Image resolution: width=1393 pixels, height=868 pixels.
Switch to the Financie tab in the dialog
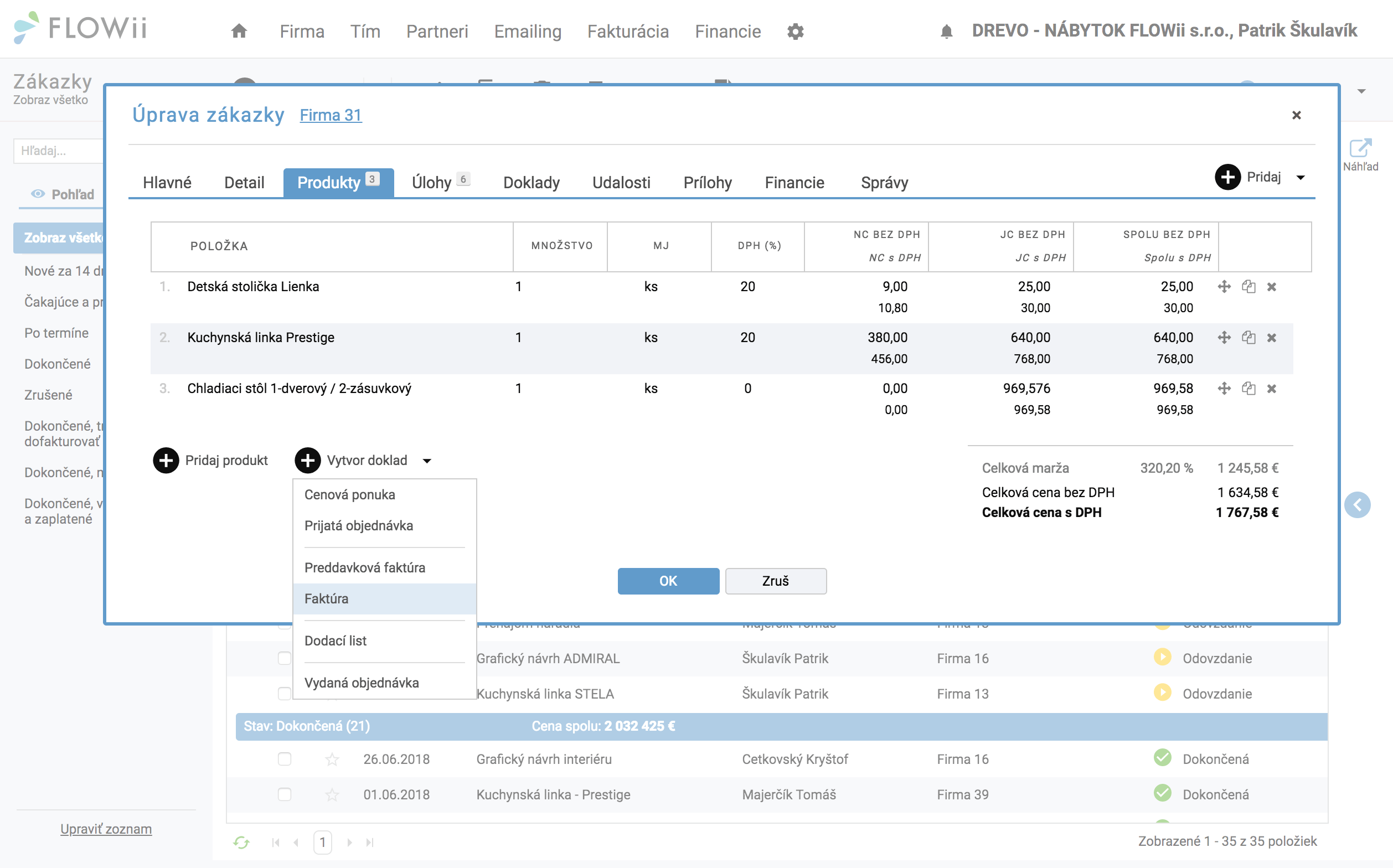794,183
